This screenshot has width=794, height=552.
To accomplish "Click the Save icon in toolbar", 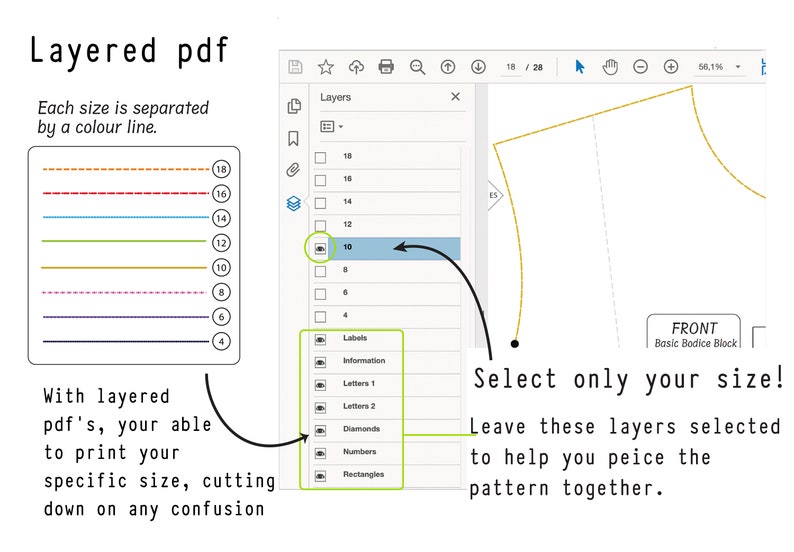I will point(295,67).
